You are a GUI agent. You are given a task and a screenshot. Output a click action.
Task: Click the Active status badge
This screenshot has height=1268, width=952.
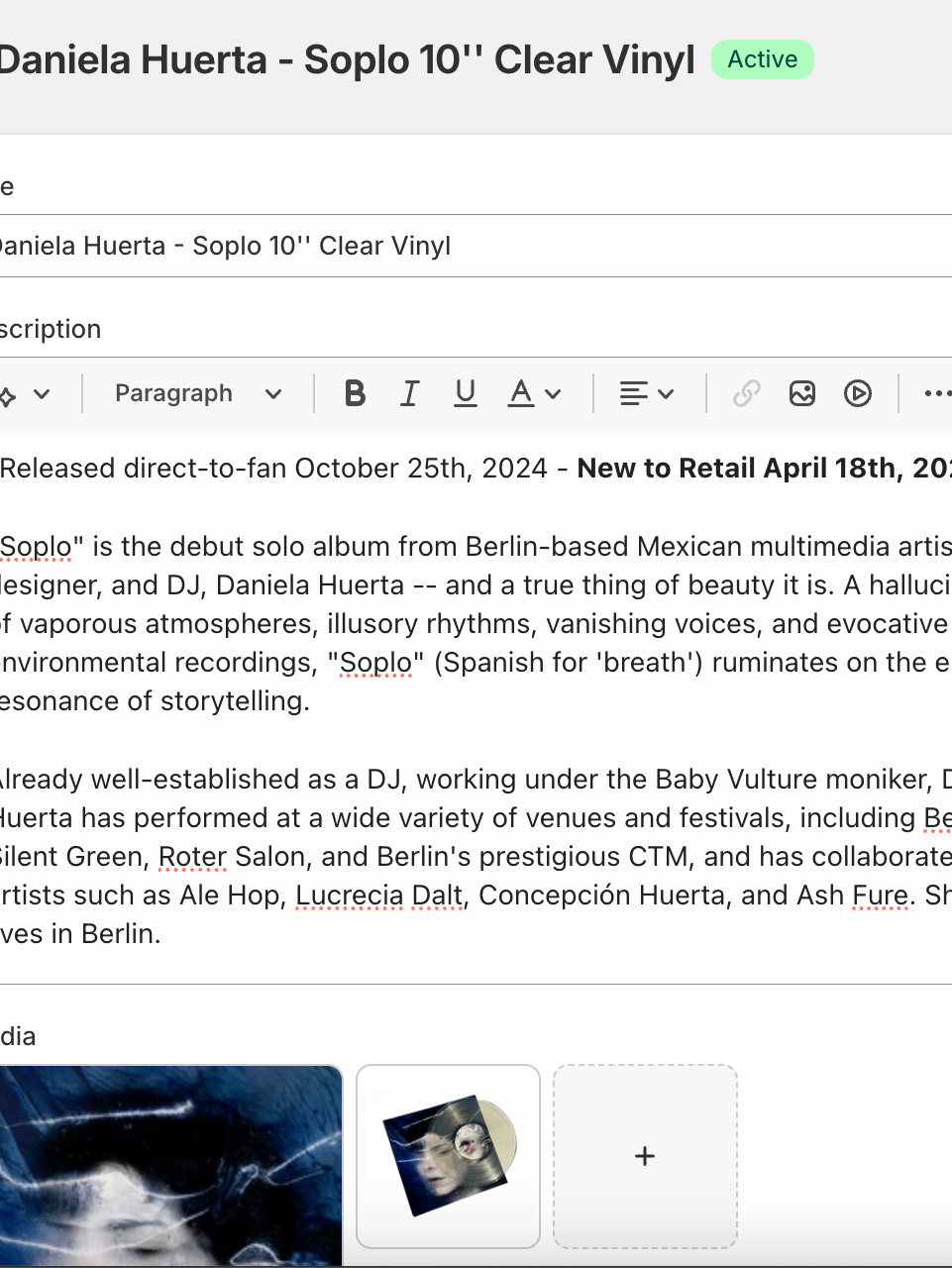coord(763,59)
